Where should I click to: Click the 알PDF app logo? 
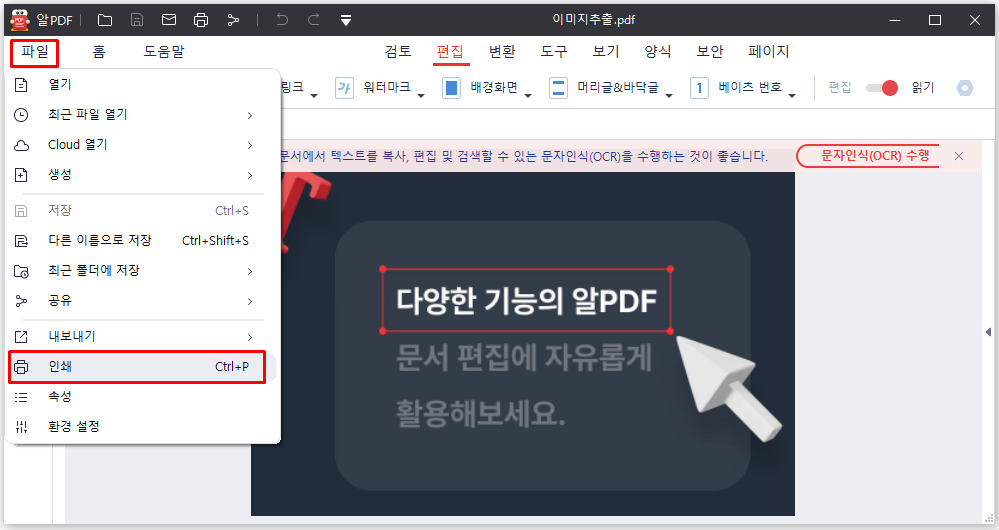pyautogui.click(x=20, y=20)
